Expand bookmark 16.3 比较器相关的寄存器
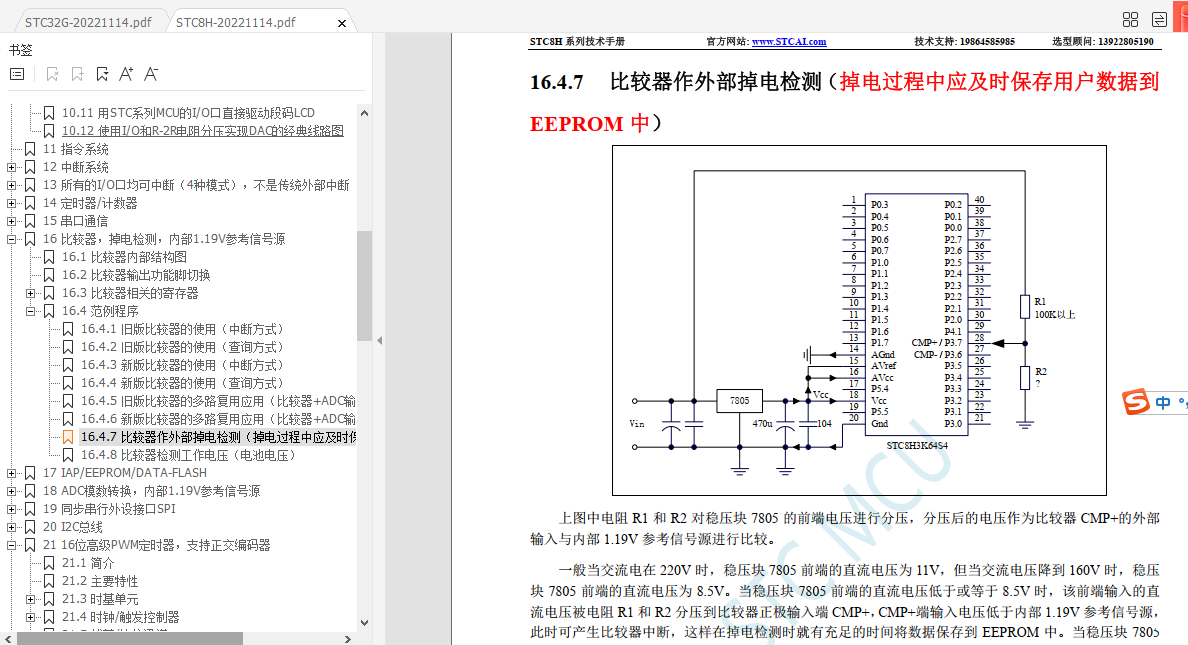Image resolution: width=1188 pixels, height=645 pixels. point(30,293)
